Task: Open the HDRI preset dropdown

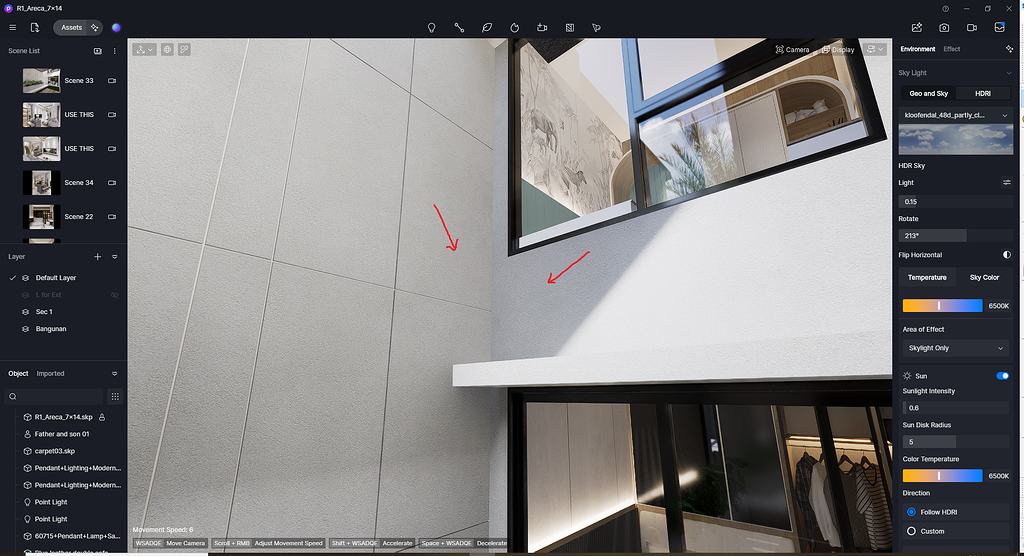Action: [x=955, y=115]
